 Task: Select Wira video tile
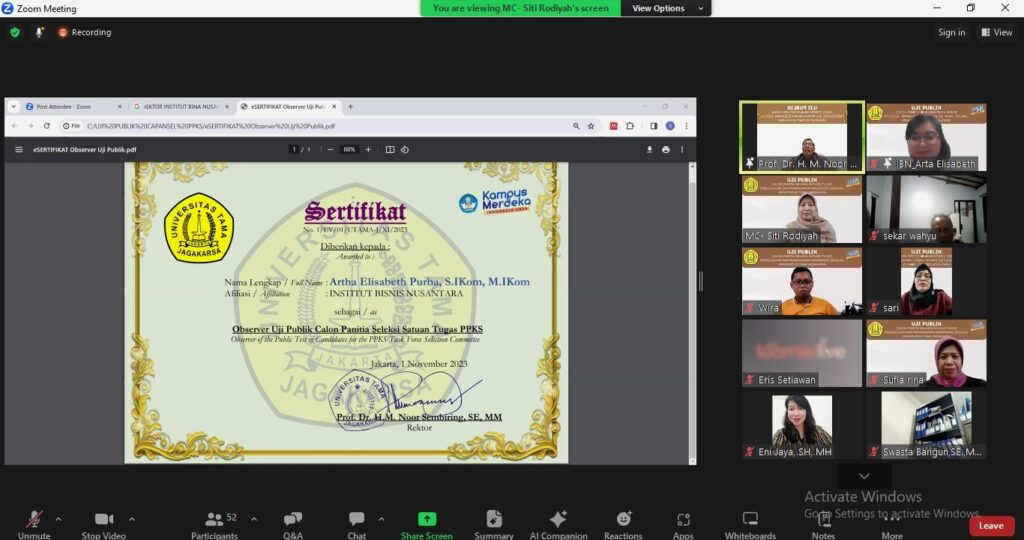click(x=801, y=281)
